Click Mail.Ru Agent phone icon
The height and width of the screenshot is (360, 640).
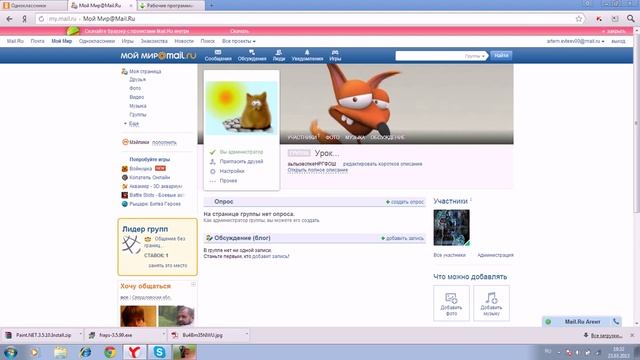[616, 322]
